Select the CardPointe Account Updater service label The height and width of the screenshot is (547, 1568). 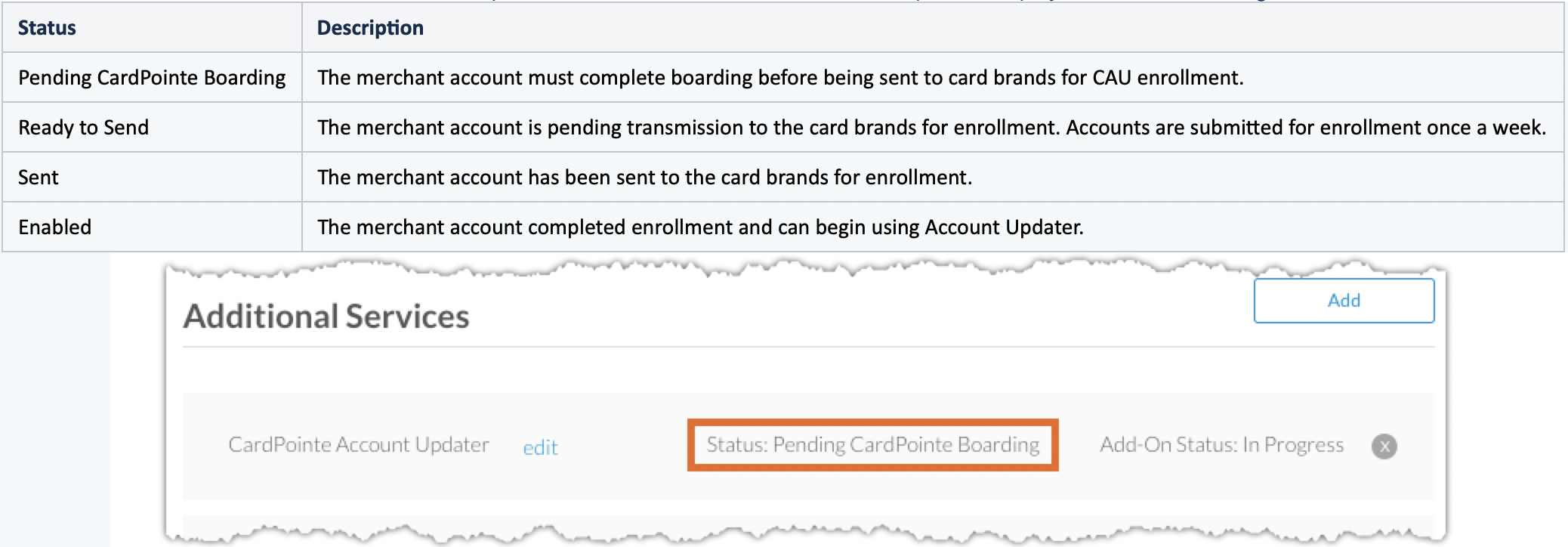click(359, 445)
